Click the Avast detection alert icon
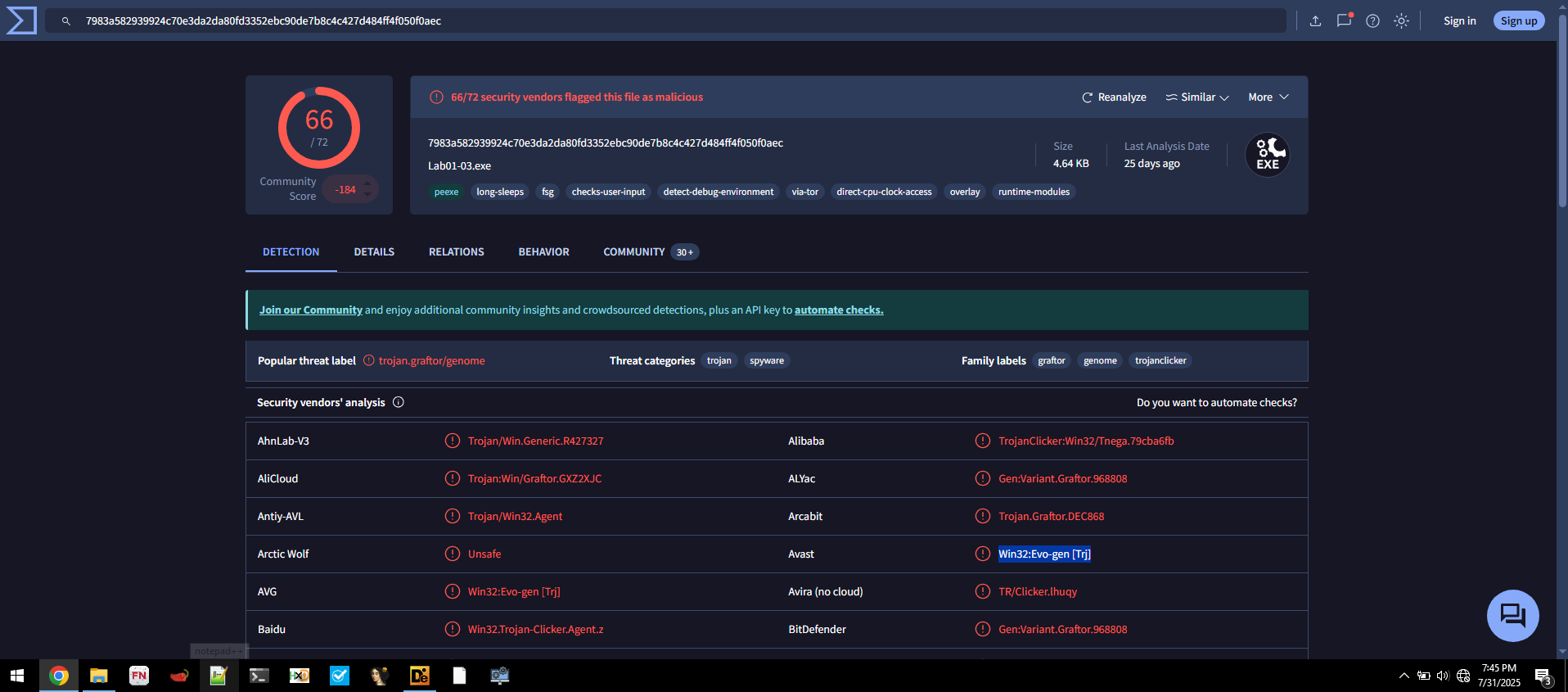 pos(983,554)
